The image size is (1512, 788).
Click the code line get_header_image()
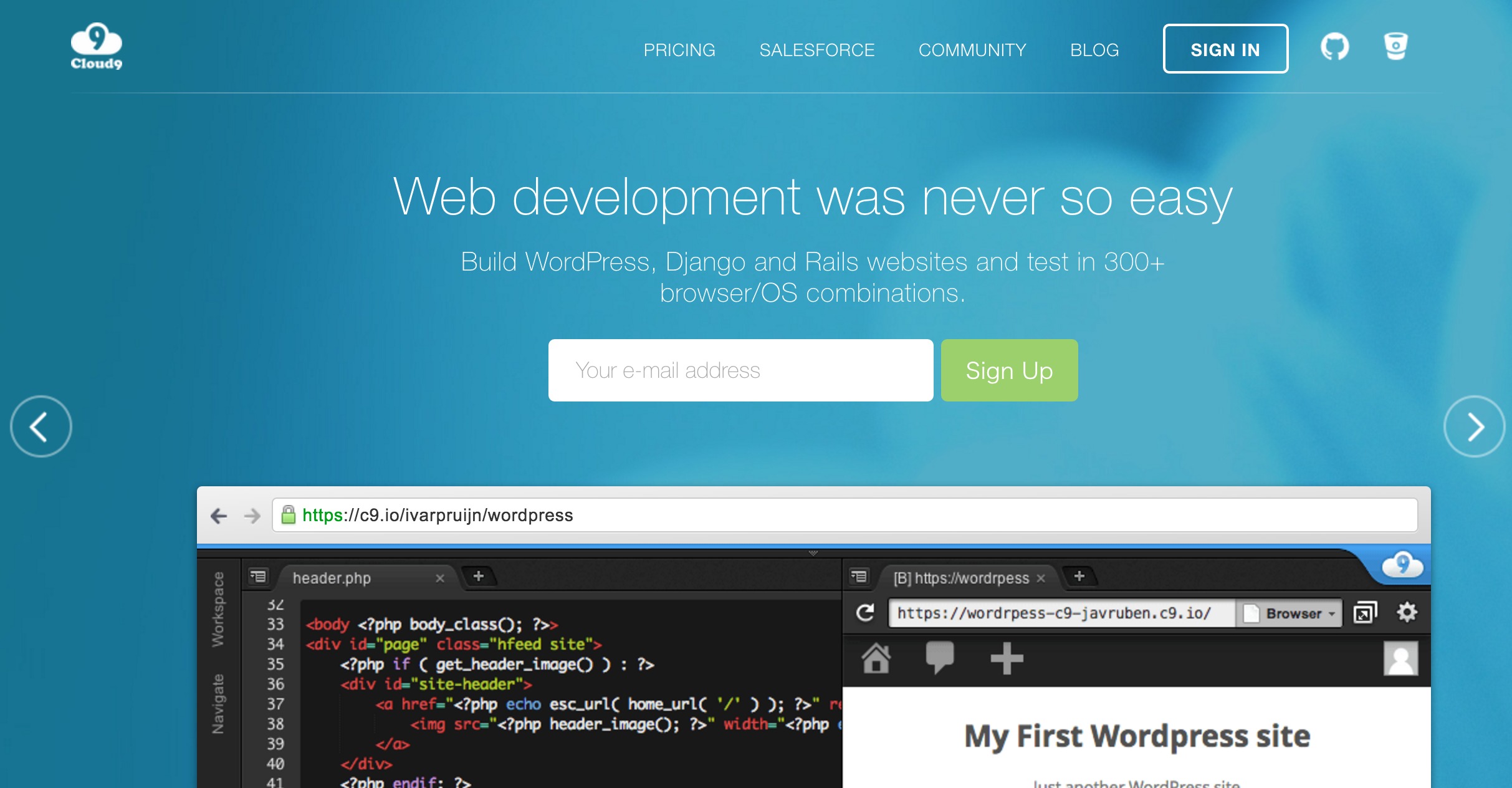[497, 664]
